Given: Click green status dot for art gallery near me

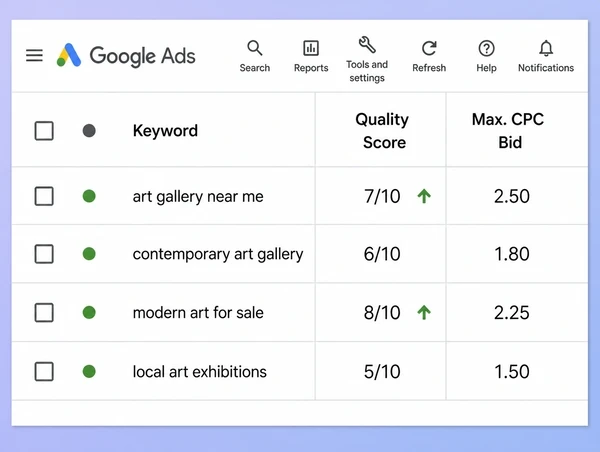Looking at the screenshot, I should tap(89, 196).
